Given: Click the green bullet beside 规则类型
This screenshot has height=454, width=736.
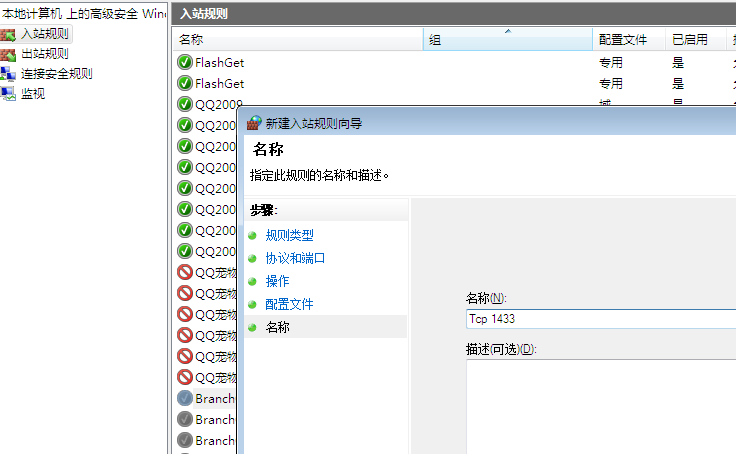Looking at the screenshot, I should click(x=253, y=235).
